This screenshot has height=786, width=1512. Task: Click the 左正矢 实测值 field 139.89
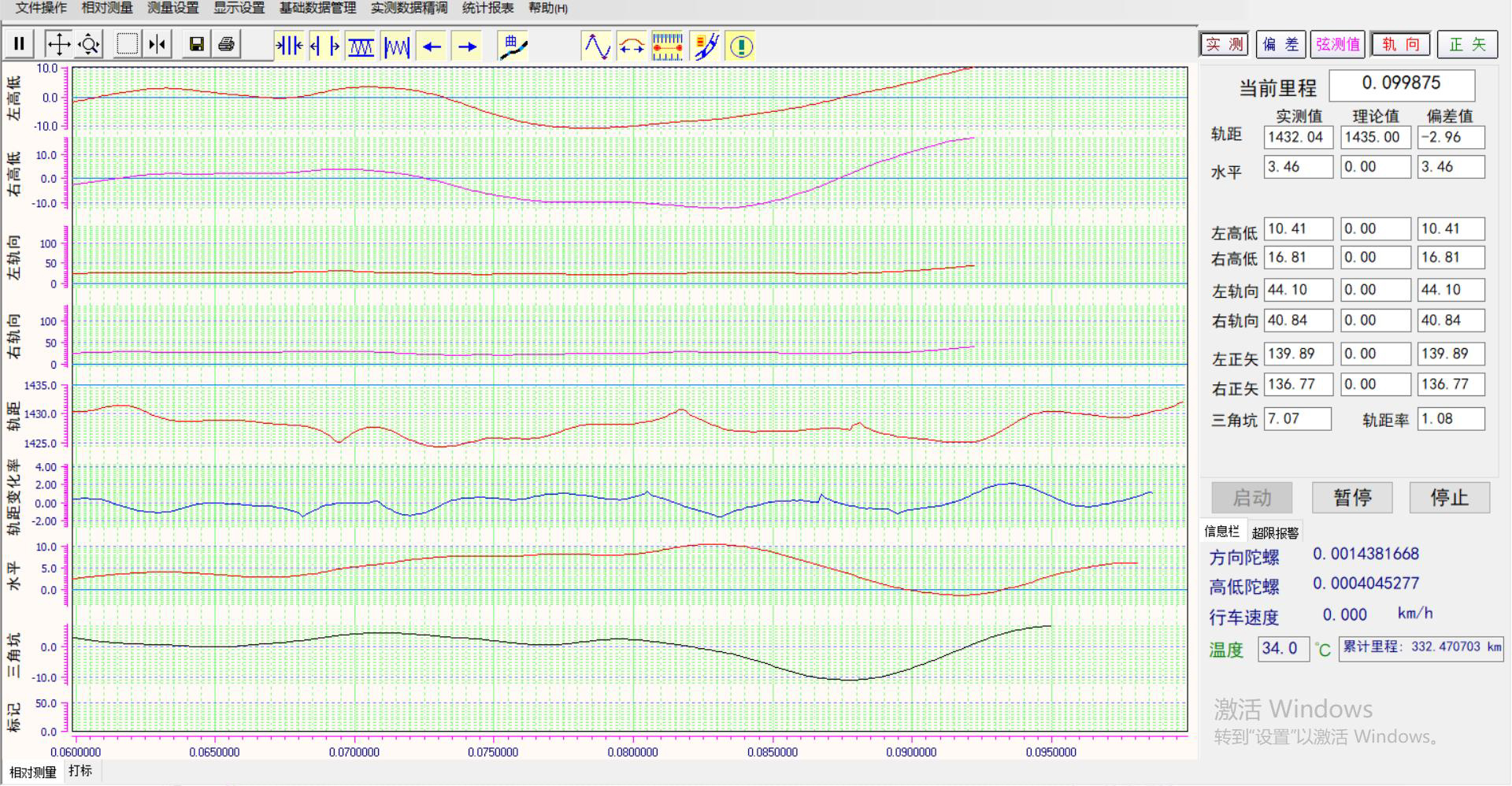click(x=1299, y=354)
